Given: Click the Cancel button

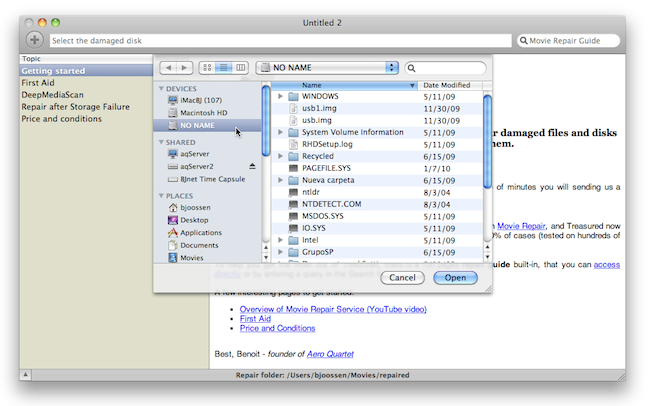Looking at the screenshot, I should [402, 277].
